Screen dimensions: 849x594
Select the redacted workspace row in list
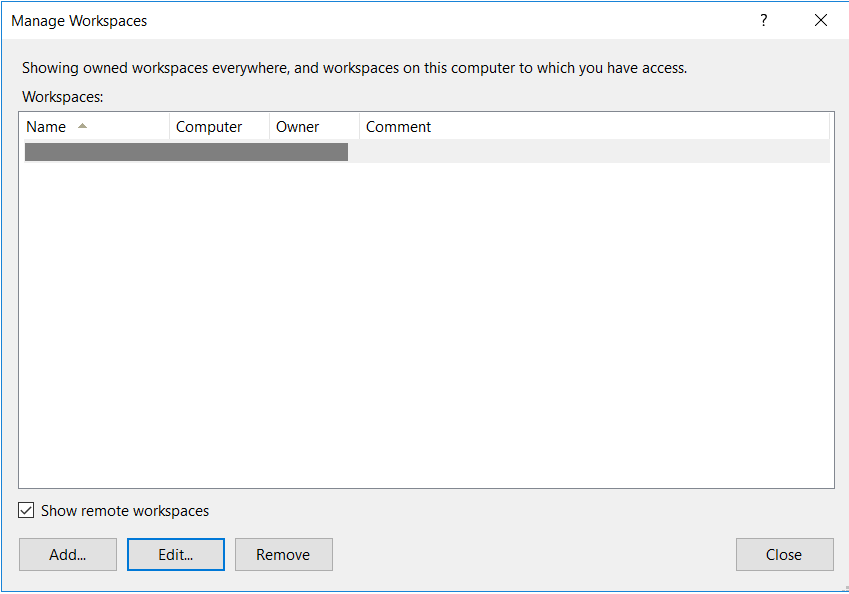(x=186, y=152)
